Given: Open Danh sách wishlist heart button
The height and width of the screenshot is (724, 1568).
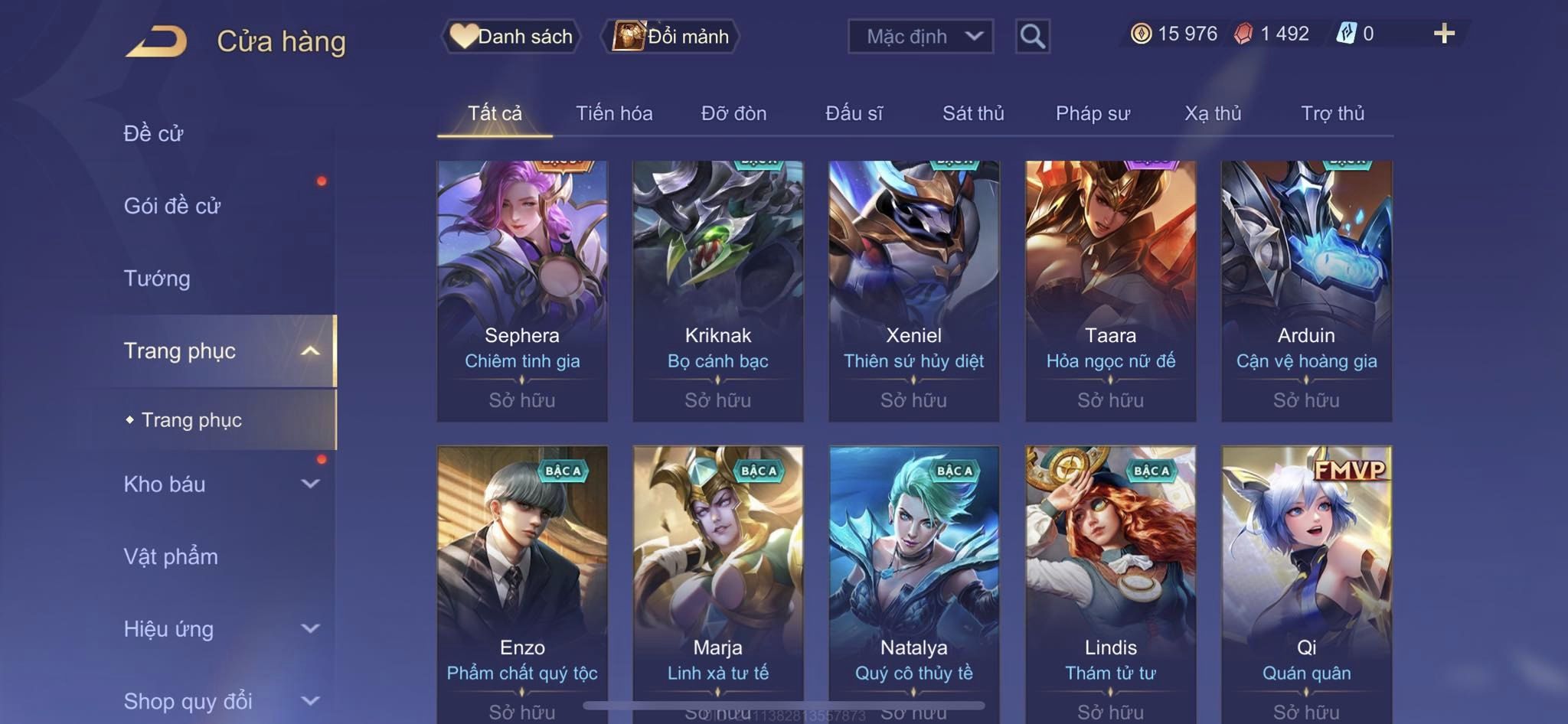Looking at the screenshot, I should (511, 36).
